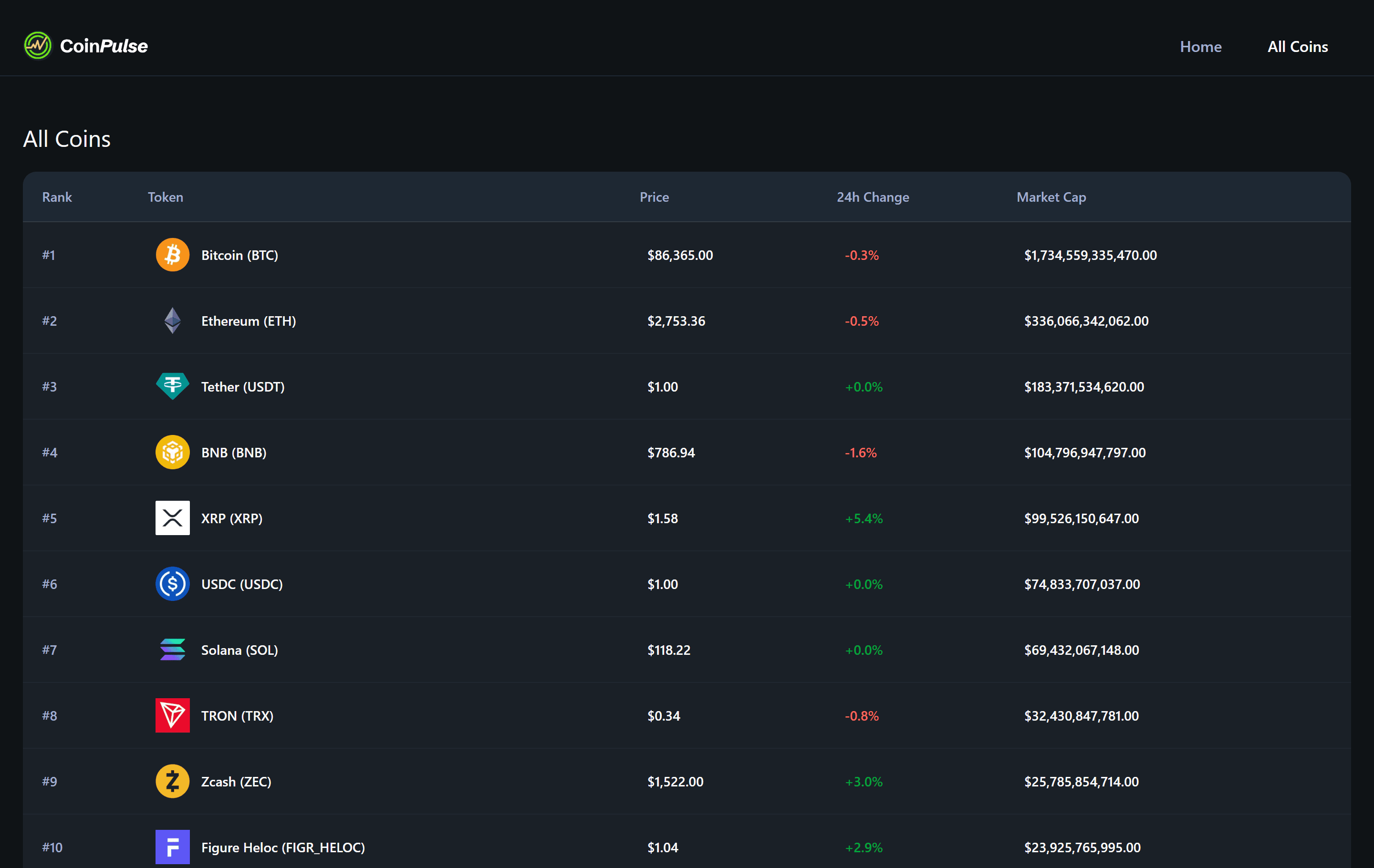Click Bitcoin's -0.3% change value
The height and width of the screenshot is (868, 1374).
(x=862, y=255)
